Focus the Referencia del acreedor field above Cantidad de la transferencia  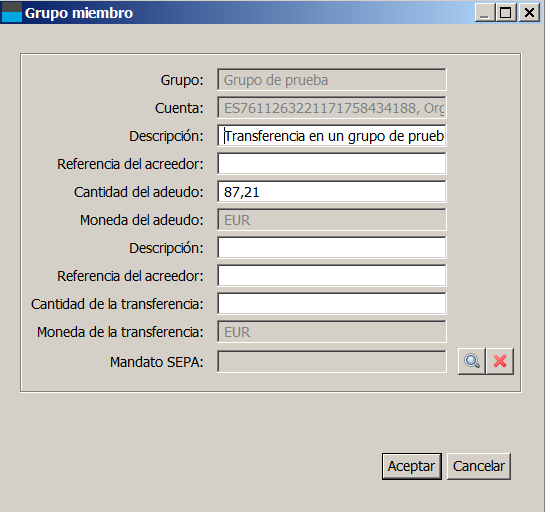pos(332,276)
